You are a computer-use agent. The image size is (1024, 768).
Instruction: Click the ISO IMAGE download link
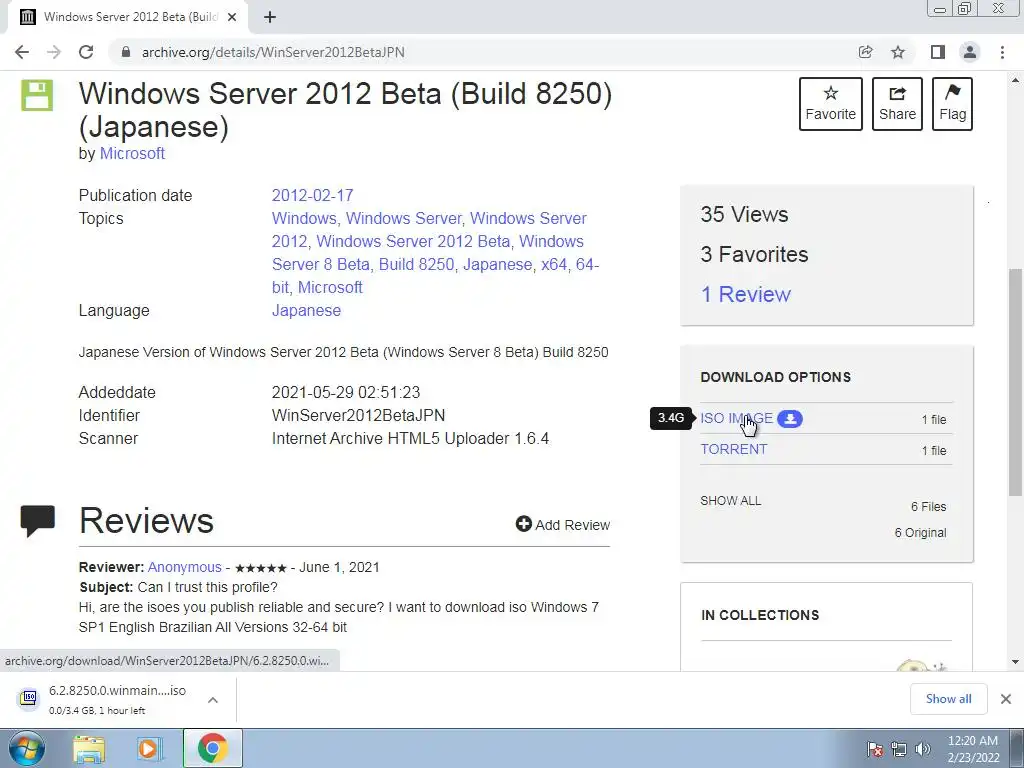click(736, 418)
